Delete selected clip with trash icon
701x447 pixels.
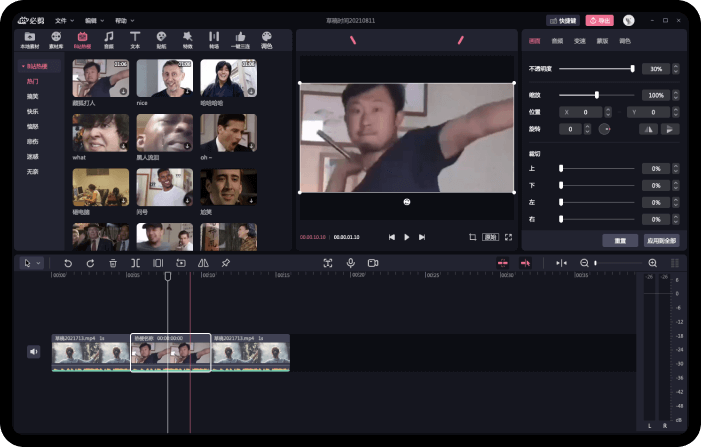point(112,263)
